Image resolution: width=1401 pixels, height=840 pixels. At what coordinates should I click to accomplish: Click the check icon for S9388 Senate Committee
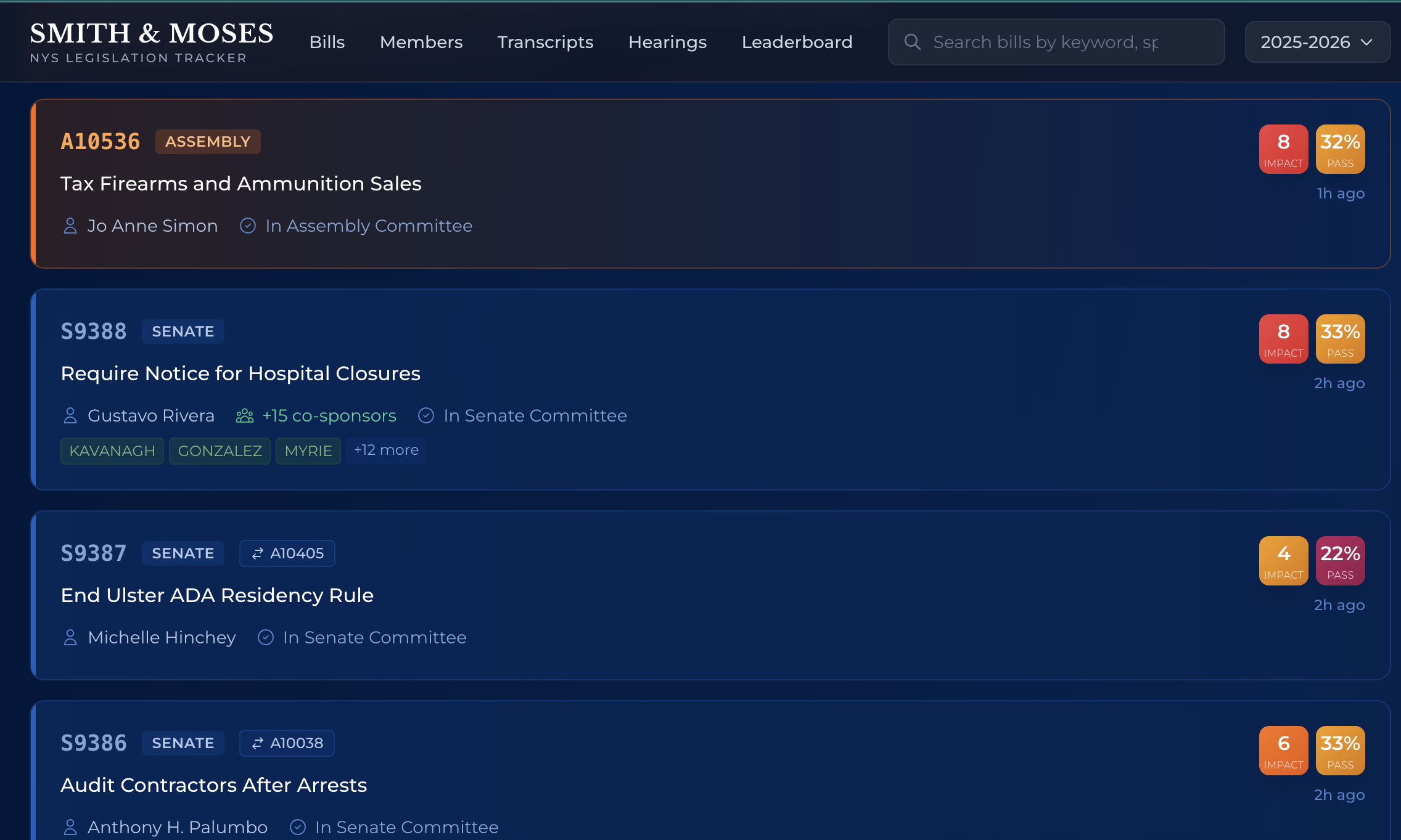click(426, 416)
